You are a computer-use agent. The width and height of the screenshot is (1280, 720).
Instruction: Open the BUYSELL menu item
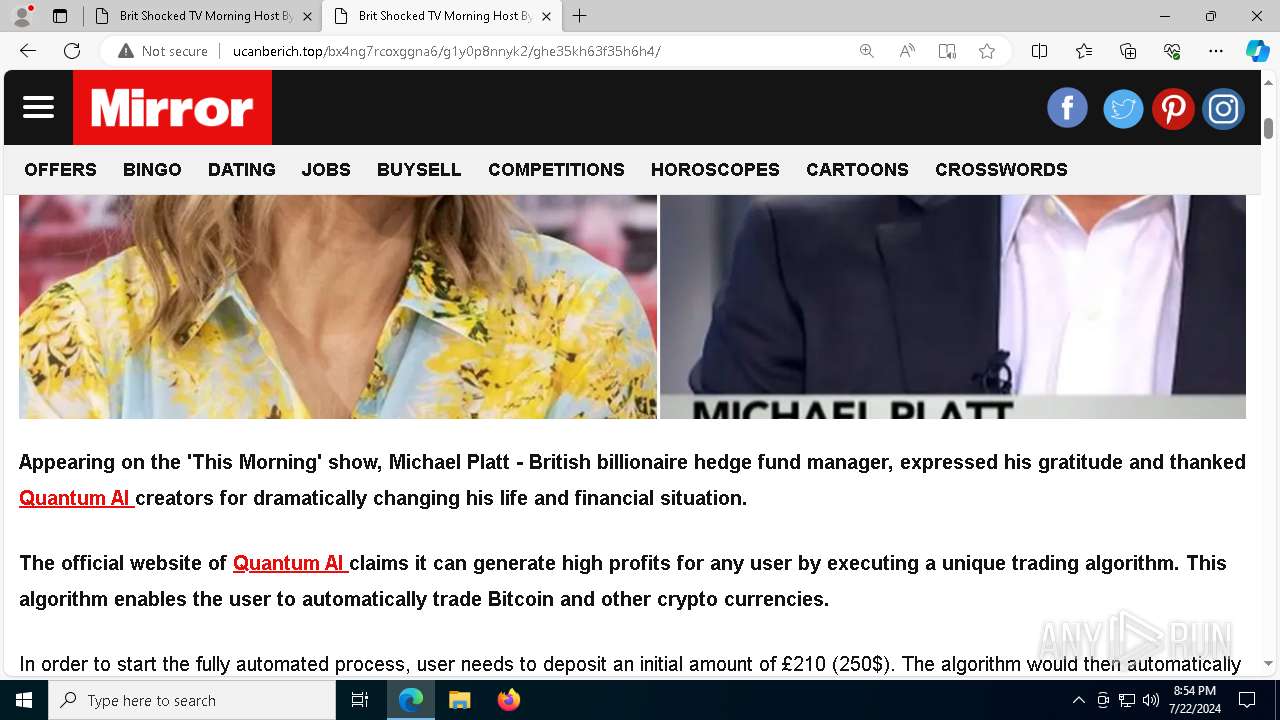(x=419, y=170)
